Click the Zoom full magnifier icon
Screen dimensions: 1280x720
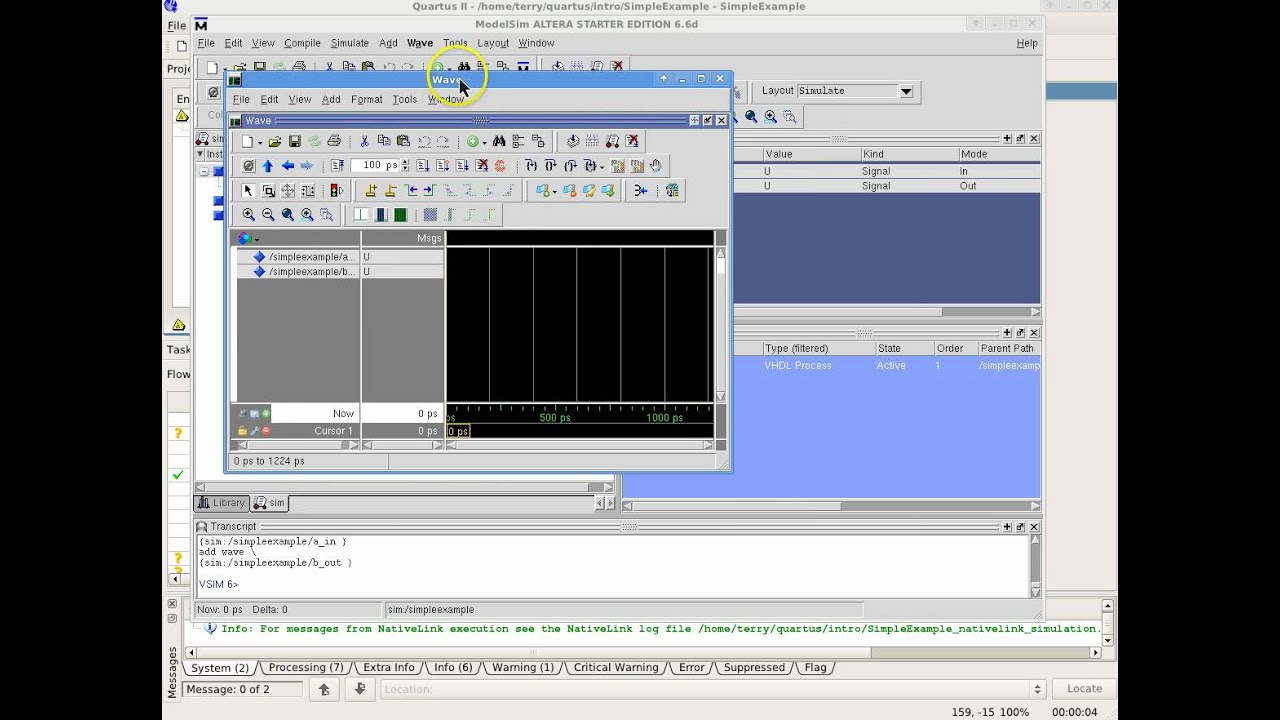(x=288, y=214)
